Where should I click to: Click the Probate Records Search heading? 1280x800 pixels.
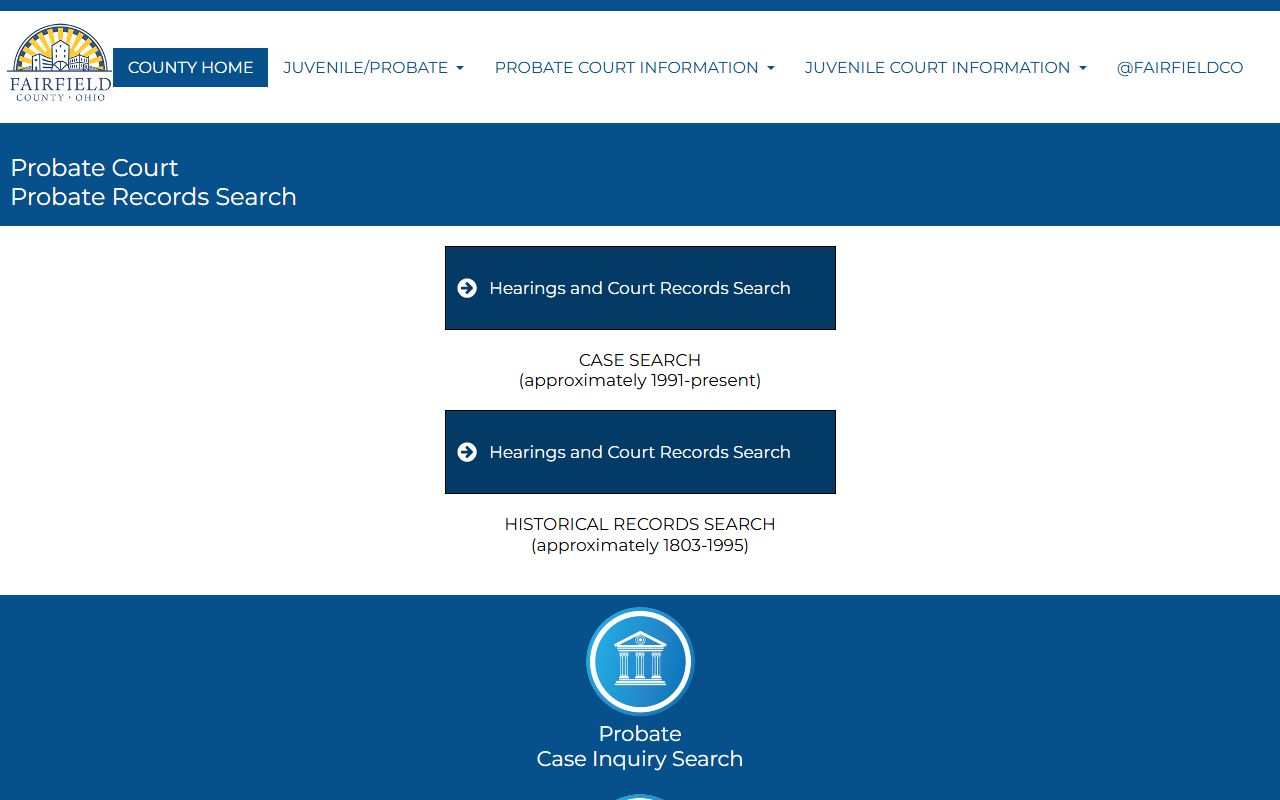(x=153, y=196)
